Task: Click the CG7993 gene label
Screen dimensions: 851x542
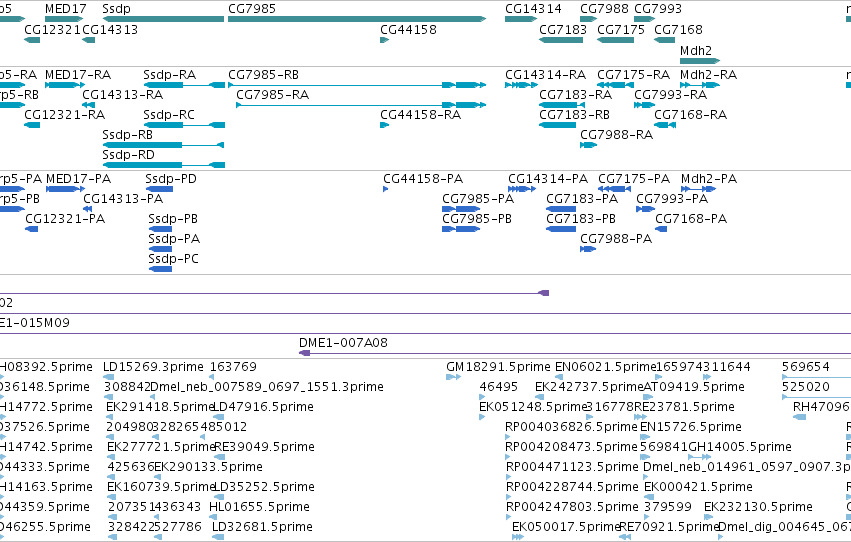Action: tap(658, 9)
